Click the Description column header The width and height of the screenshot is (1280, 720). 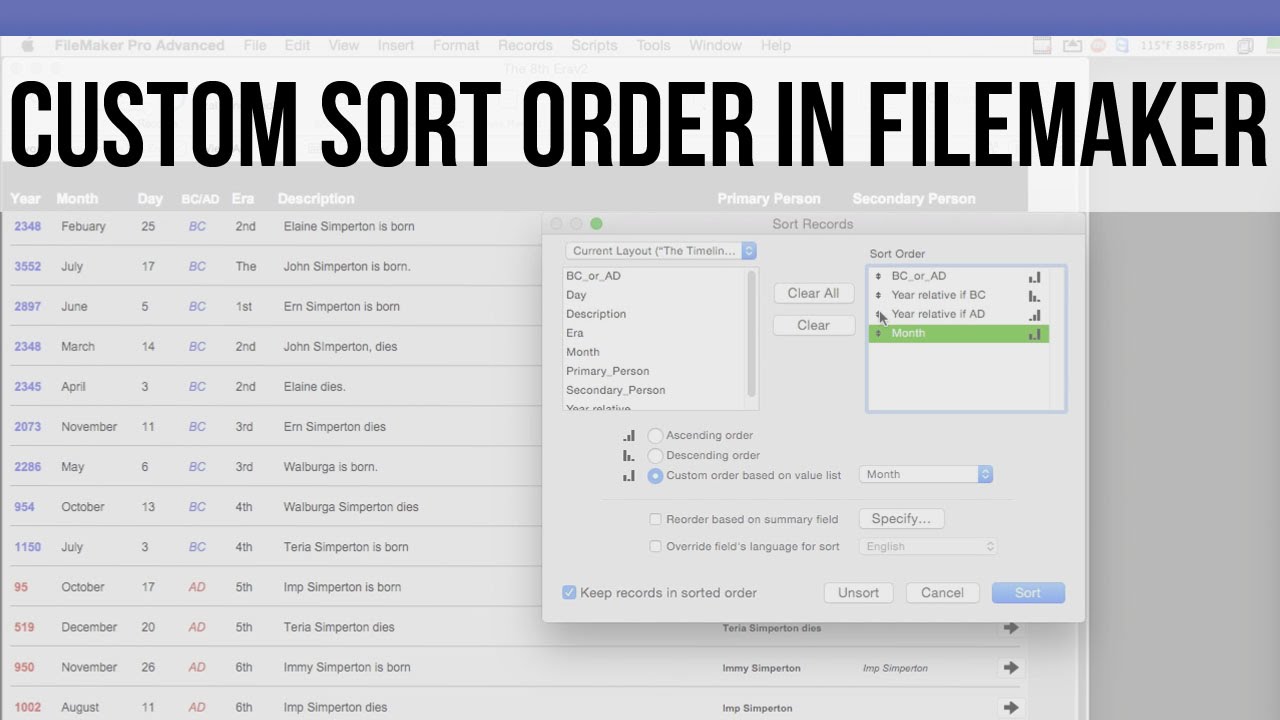click(x=316, y=198)
